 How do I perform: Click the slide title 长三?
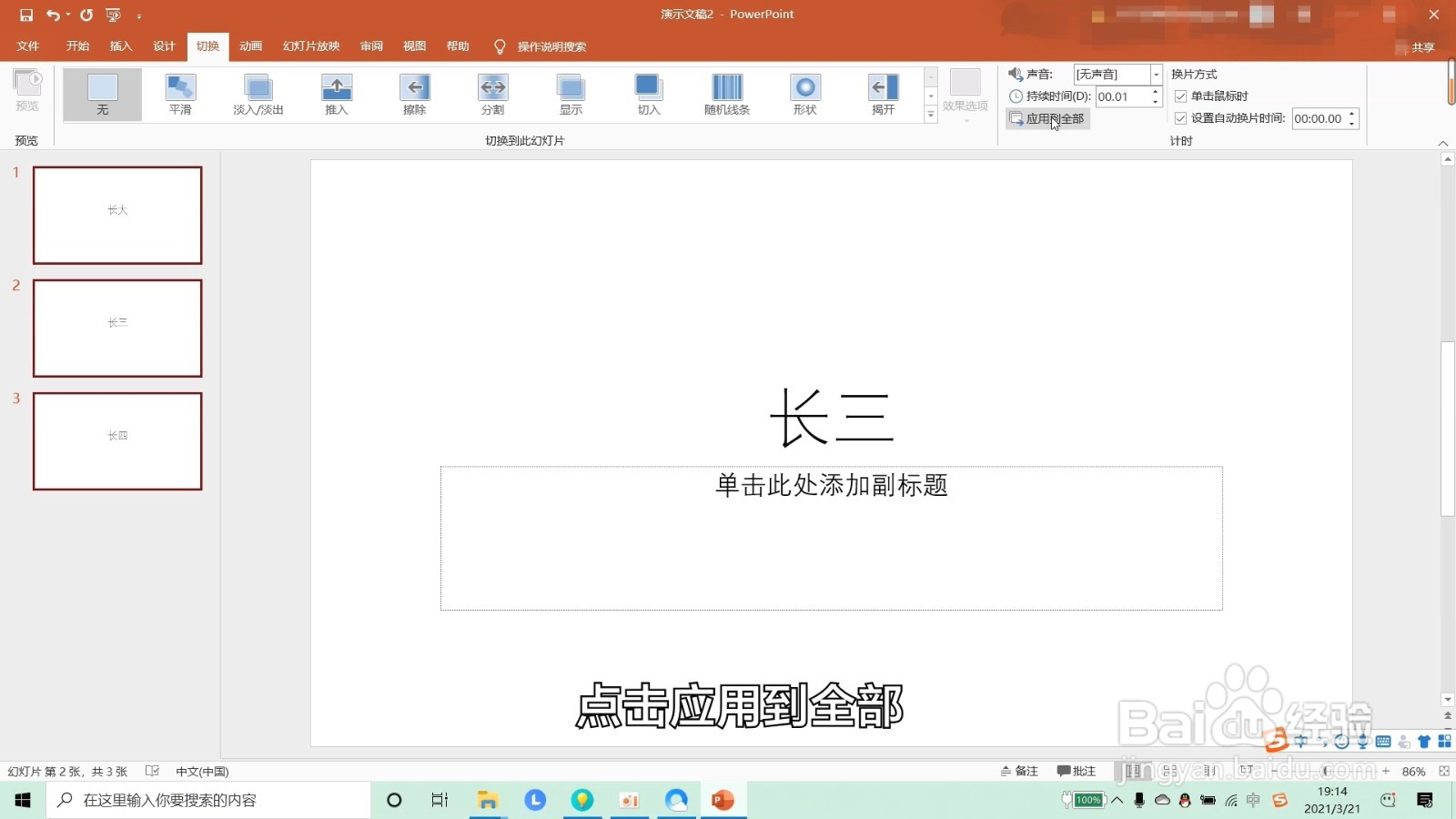pos(832,418)
